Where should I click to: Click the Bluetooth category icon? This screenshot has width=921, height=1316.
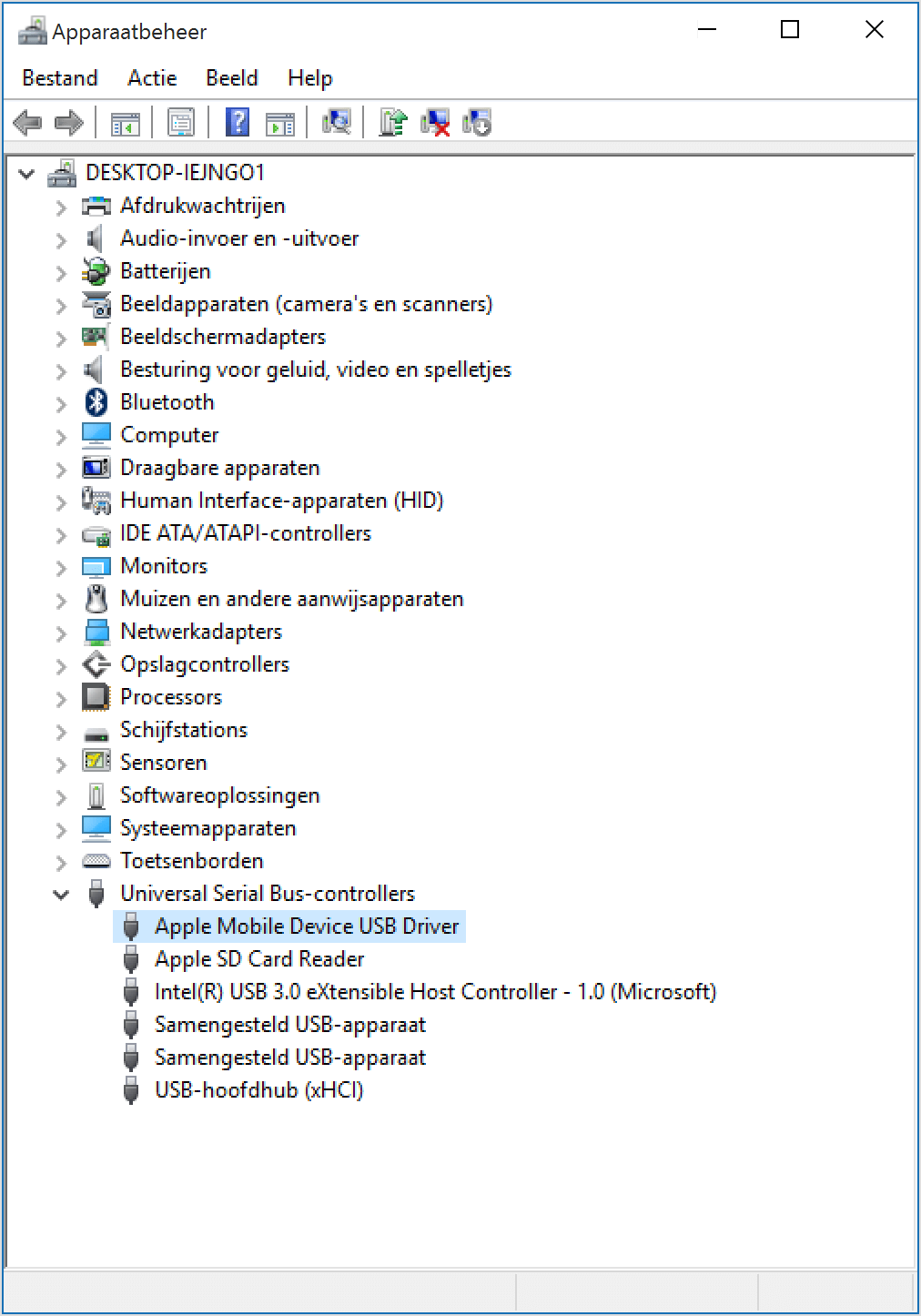pos(96,402)
